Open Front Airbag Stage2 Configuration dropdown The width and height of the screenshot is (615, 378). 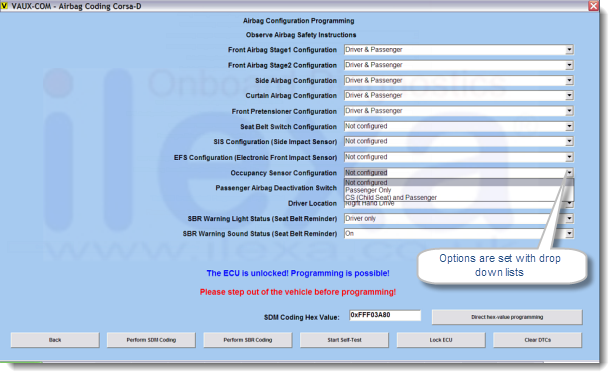click(569, 65)
